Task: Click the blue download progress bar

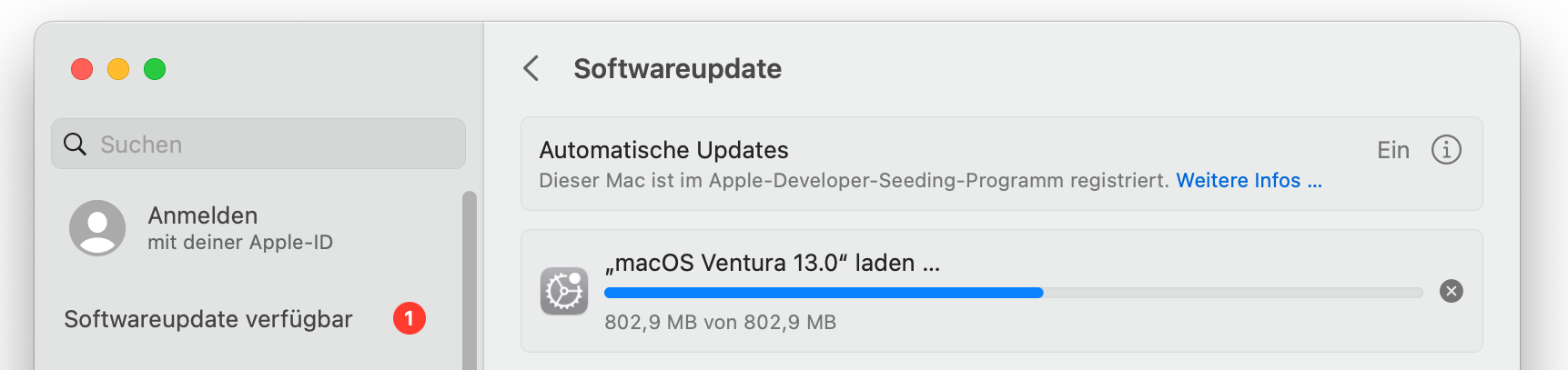Action: point(824,293)
